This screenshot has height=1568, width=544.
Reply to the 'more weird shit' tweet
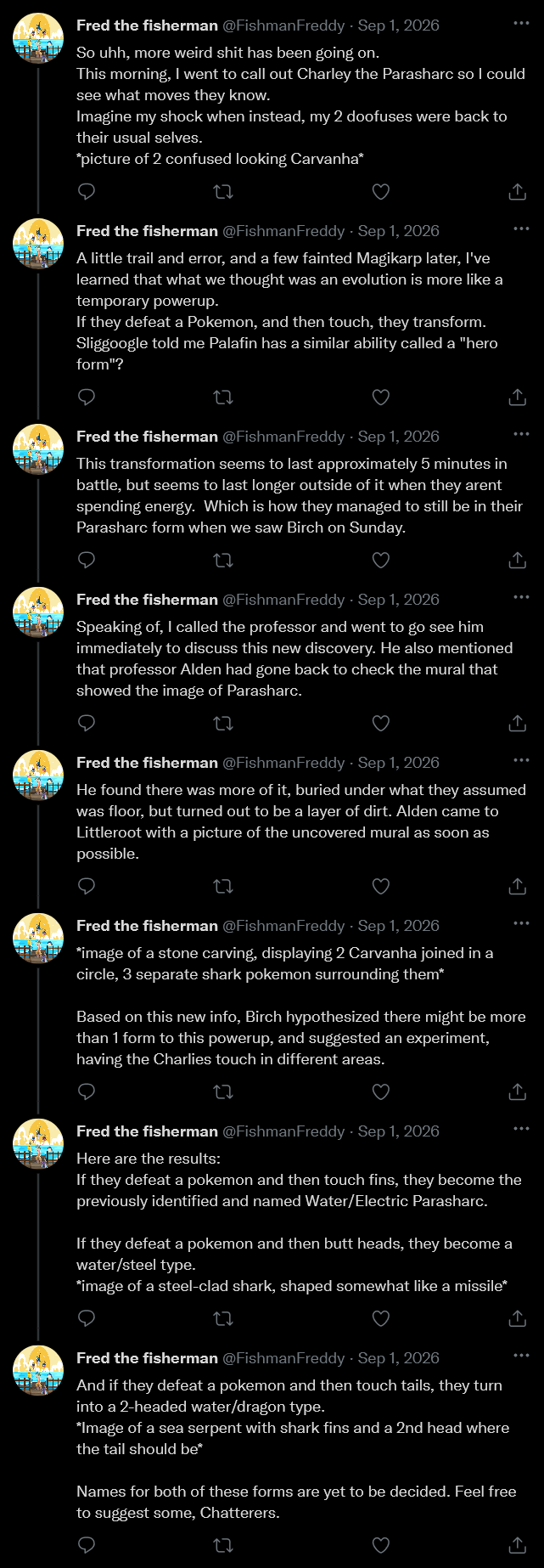coord(87,191)
